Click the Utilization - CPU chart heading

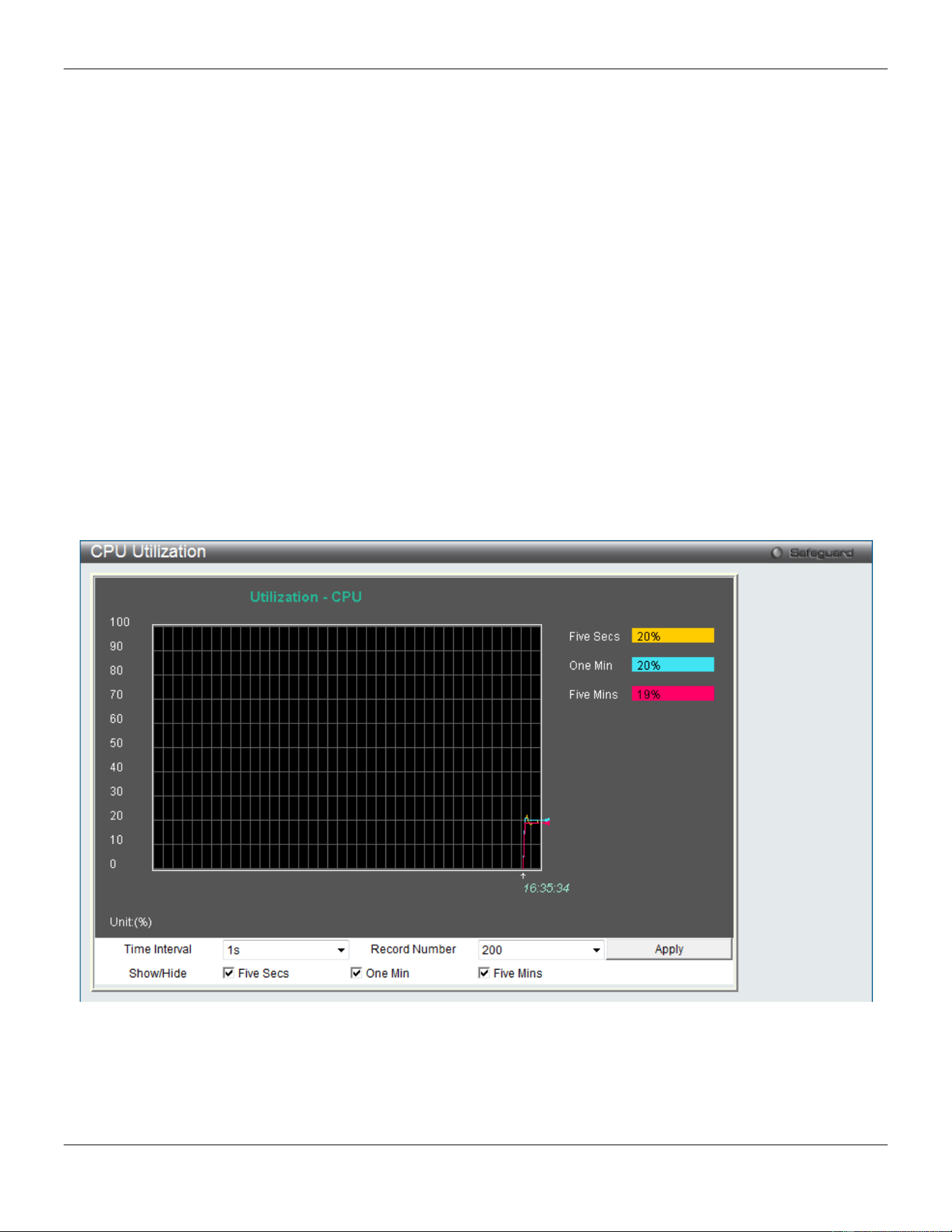[306, 597]
